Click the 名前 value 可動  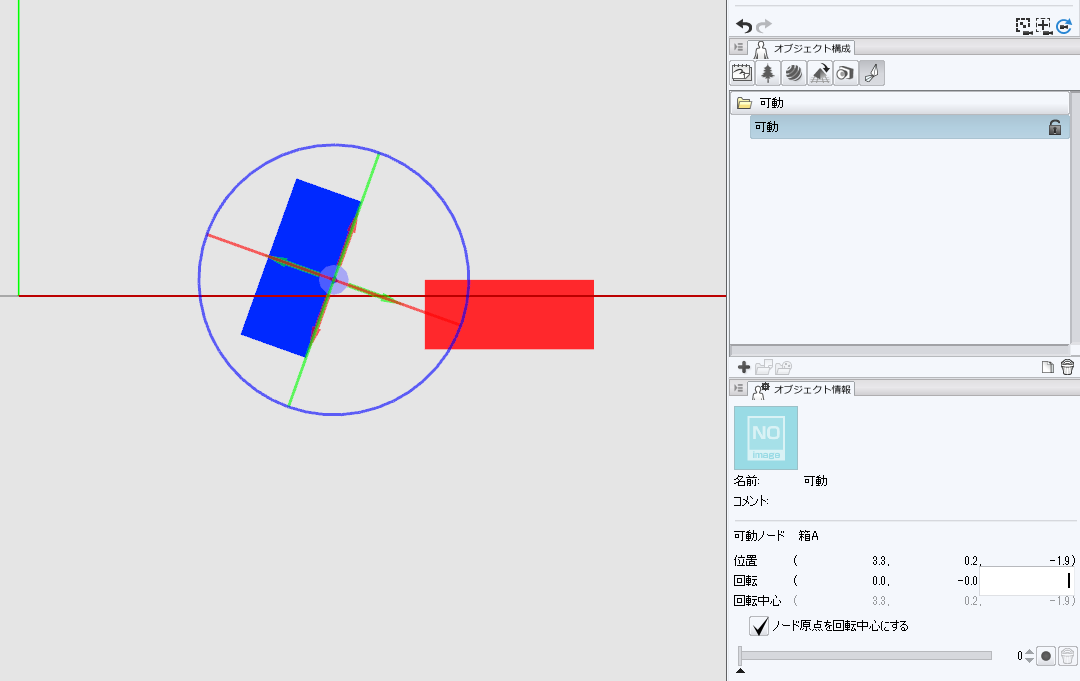tap(816, 481)
